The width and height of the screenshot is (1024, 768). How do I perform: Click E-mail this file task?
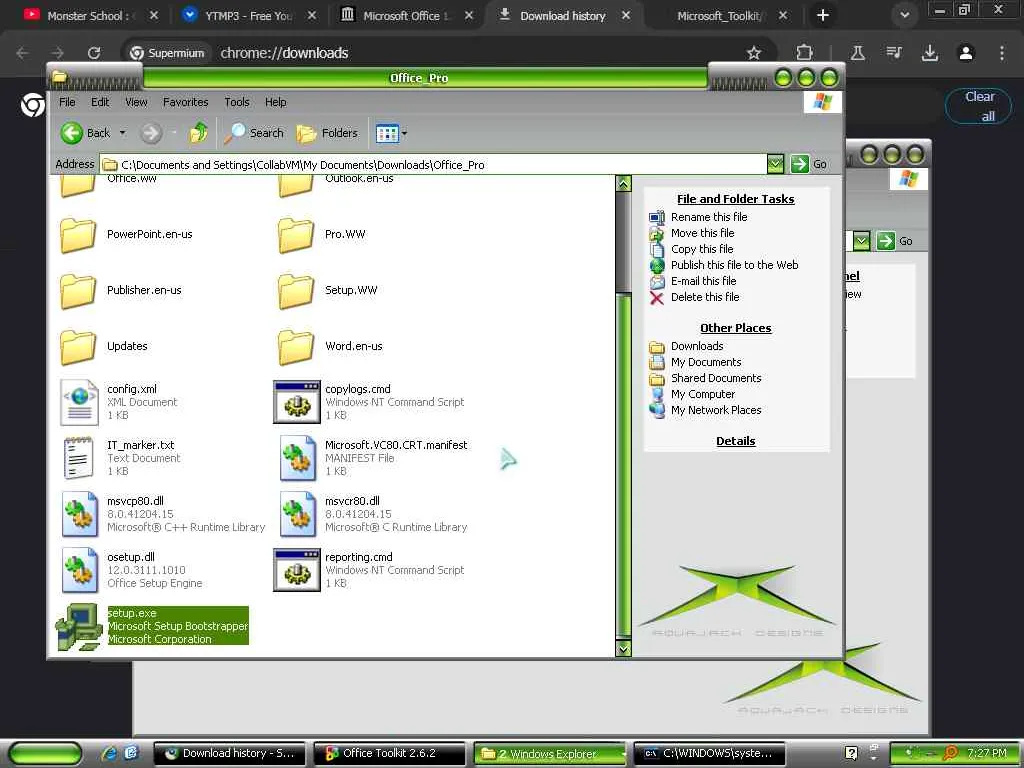click(x=703, y=281)
